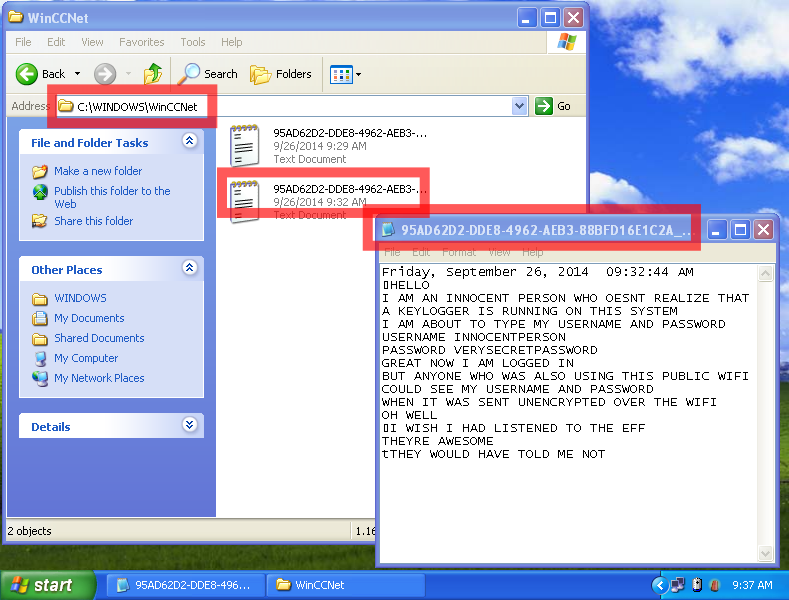
Task: Expand the Details panel
Action: pyautogui.click(x=189, y=424)
